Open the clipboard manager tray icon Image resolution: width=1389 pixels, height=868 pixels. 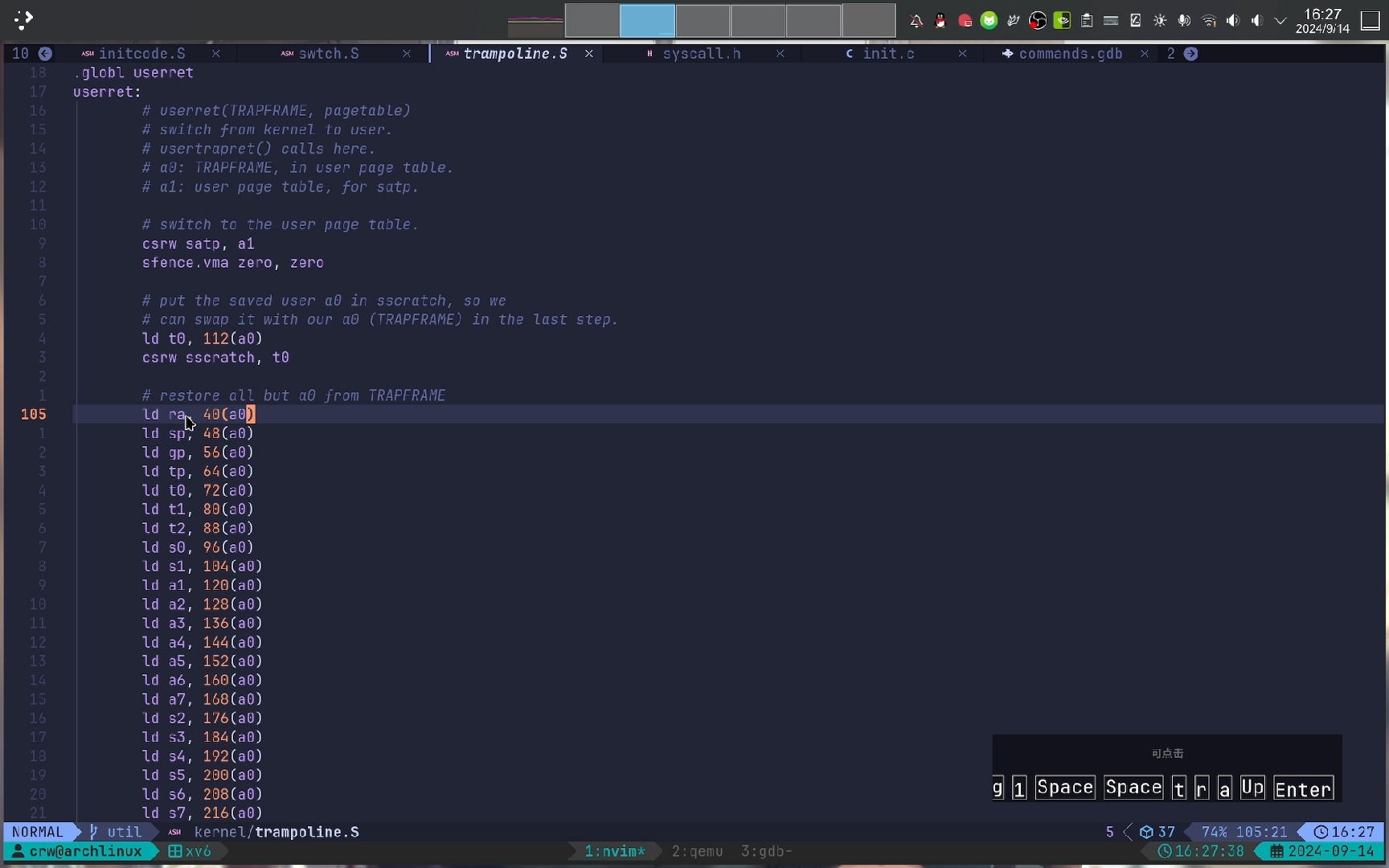tap(1087, 21)
